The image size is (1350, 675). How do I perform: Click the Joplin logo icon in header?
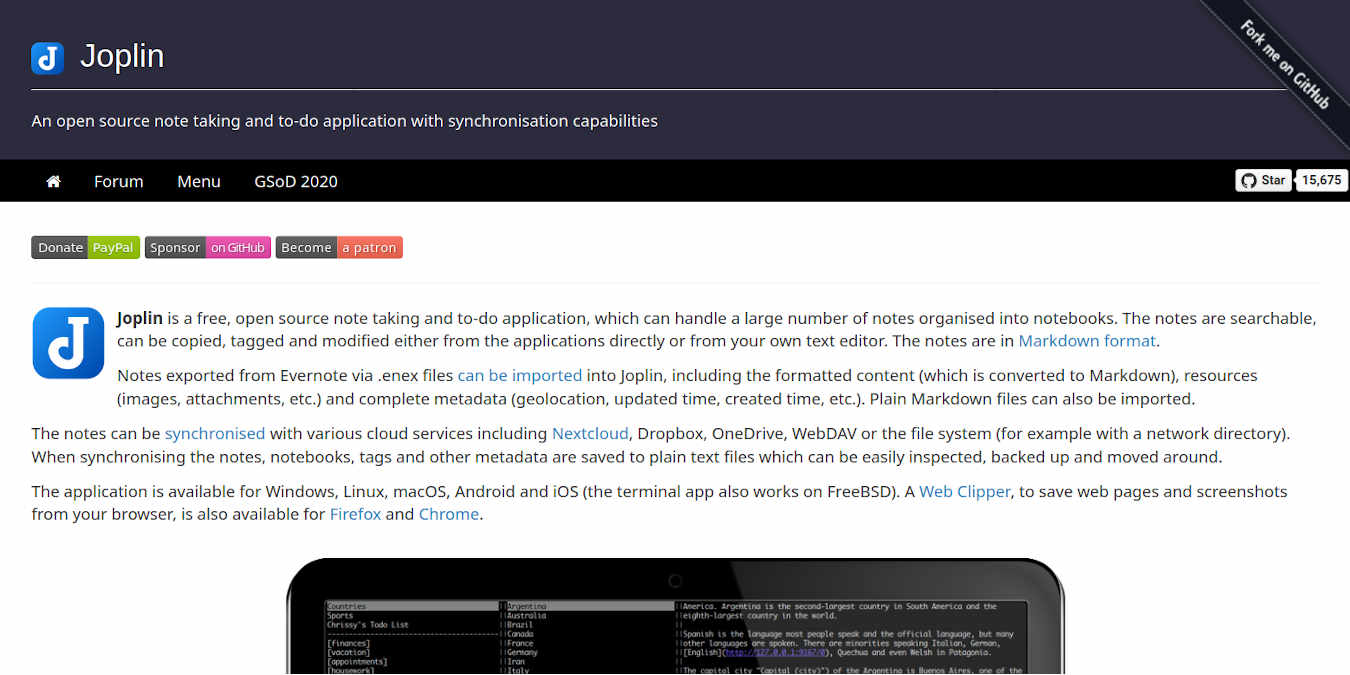tap(48, 58)
